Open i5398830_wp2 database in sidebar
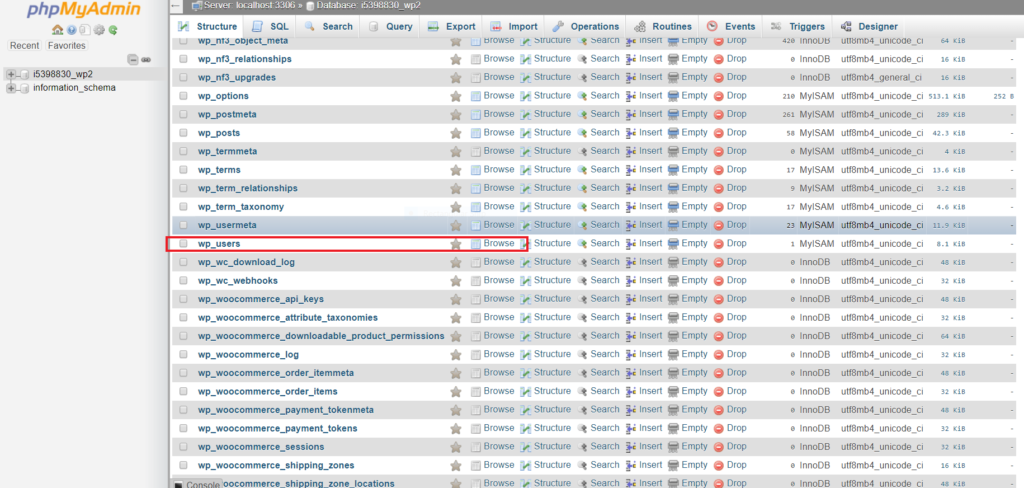This screenshot has width=1024, height=488. (x=63, y=74)
